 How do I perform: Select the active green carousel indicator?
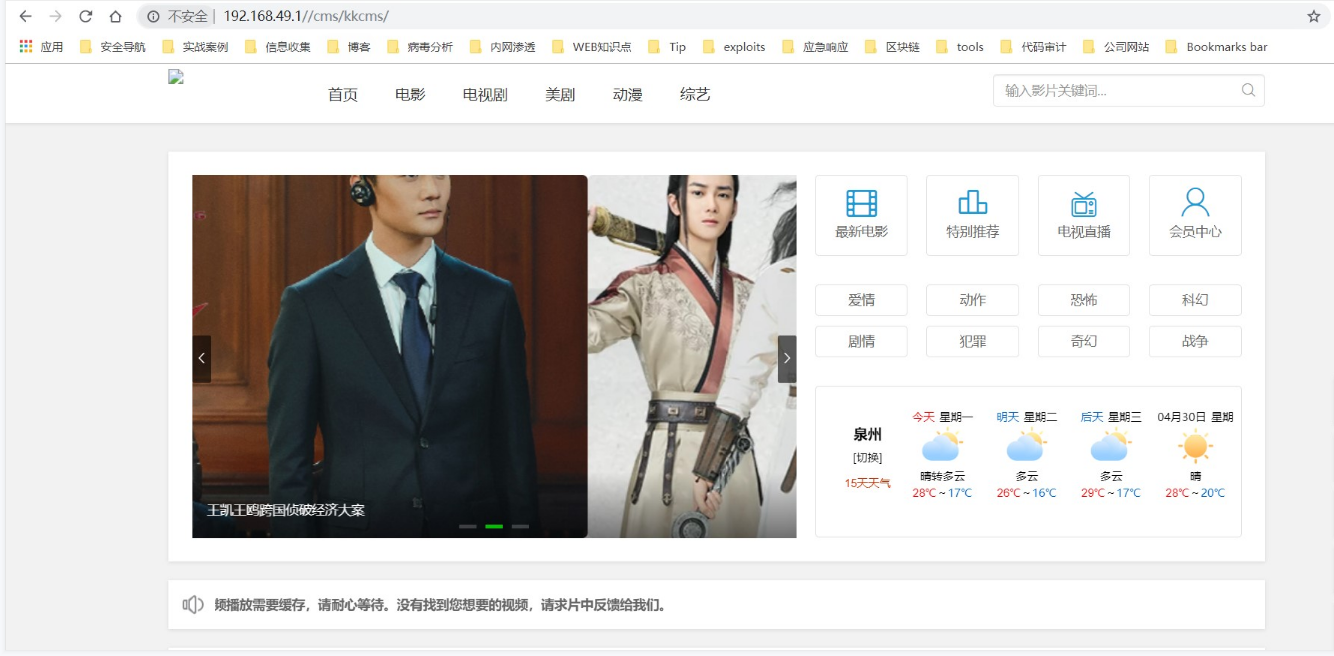pyautogui.click(x=494, y=526)
